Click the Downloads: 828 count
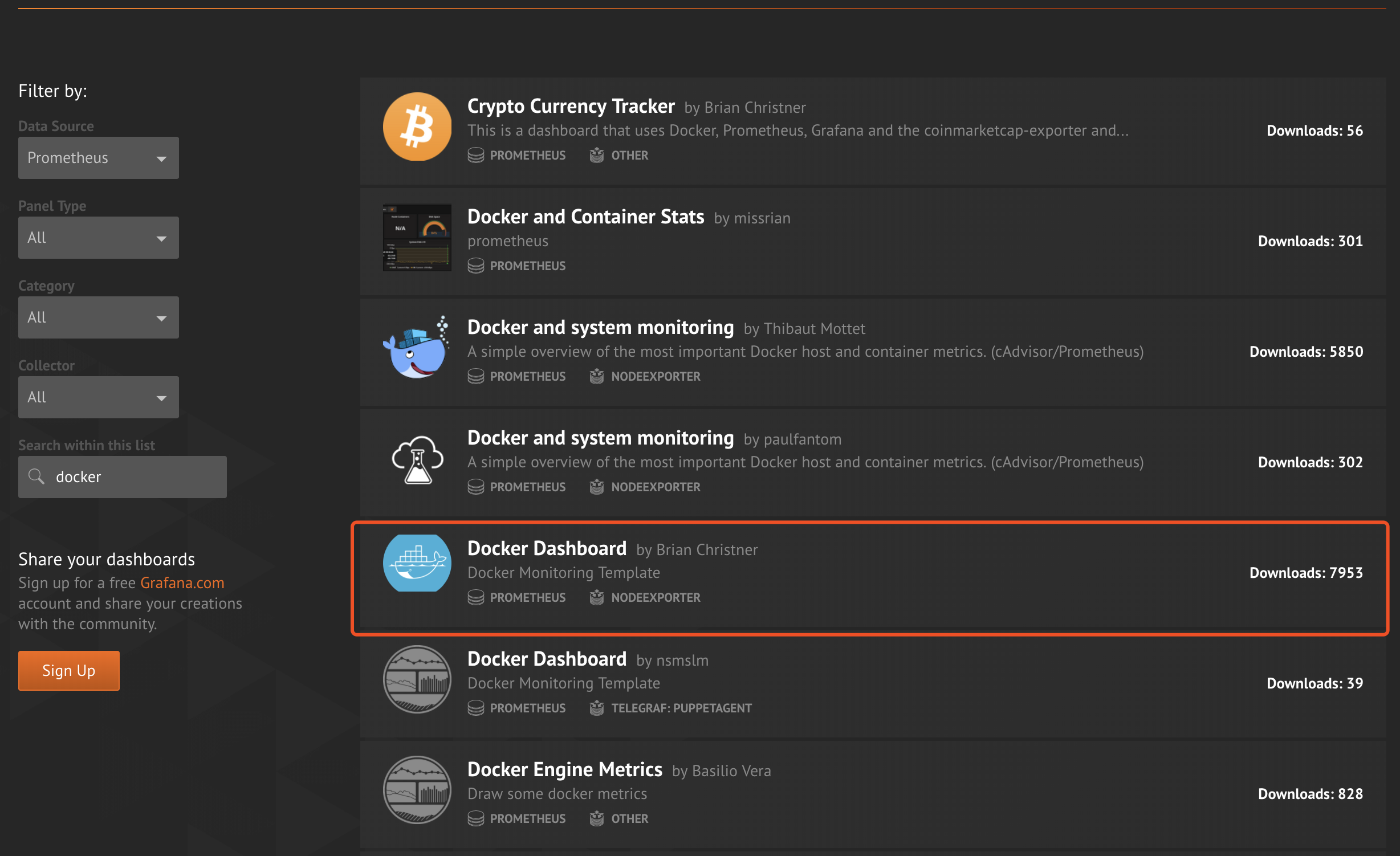Screen dimensions: 1400x856 click(1311, 794)
